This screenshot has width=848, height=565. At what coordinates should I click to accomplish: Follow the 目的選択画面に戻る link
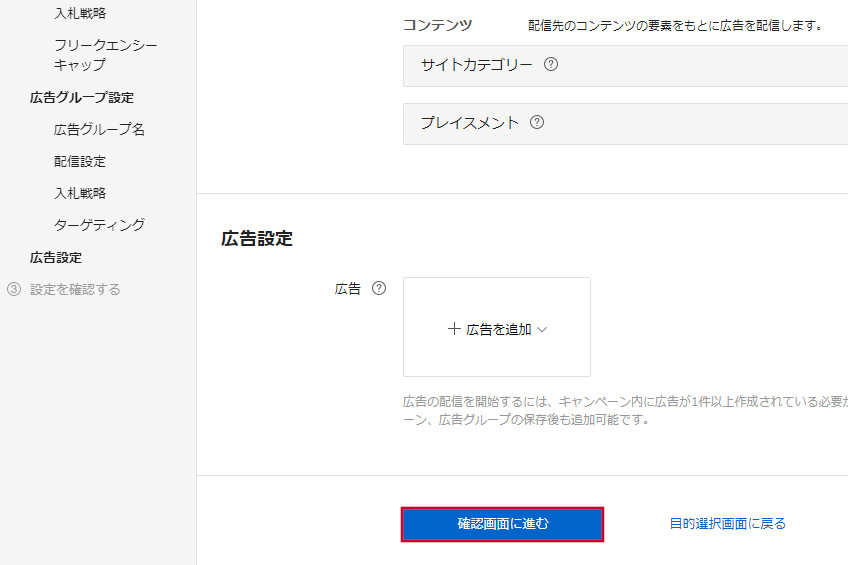(x=727, y=523)
